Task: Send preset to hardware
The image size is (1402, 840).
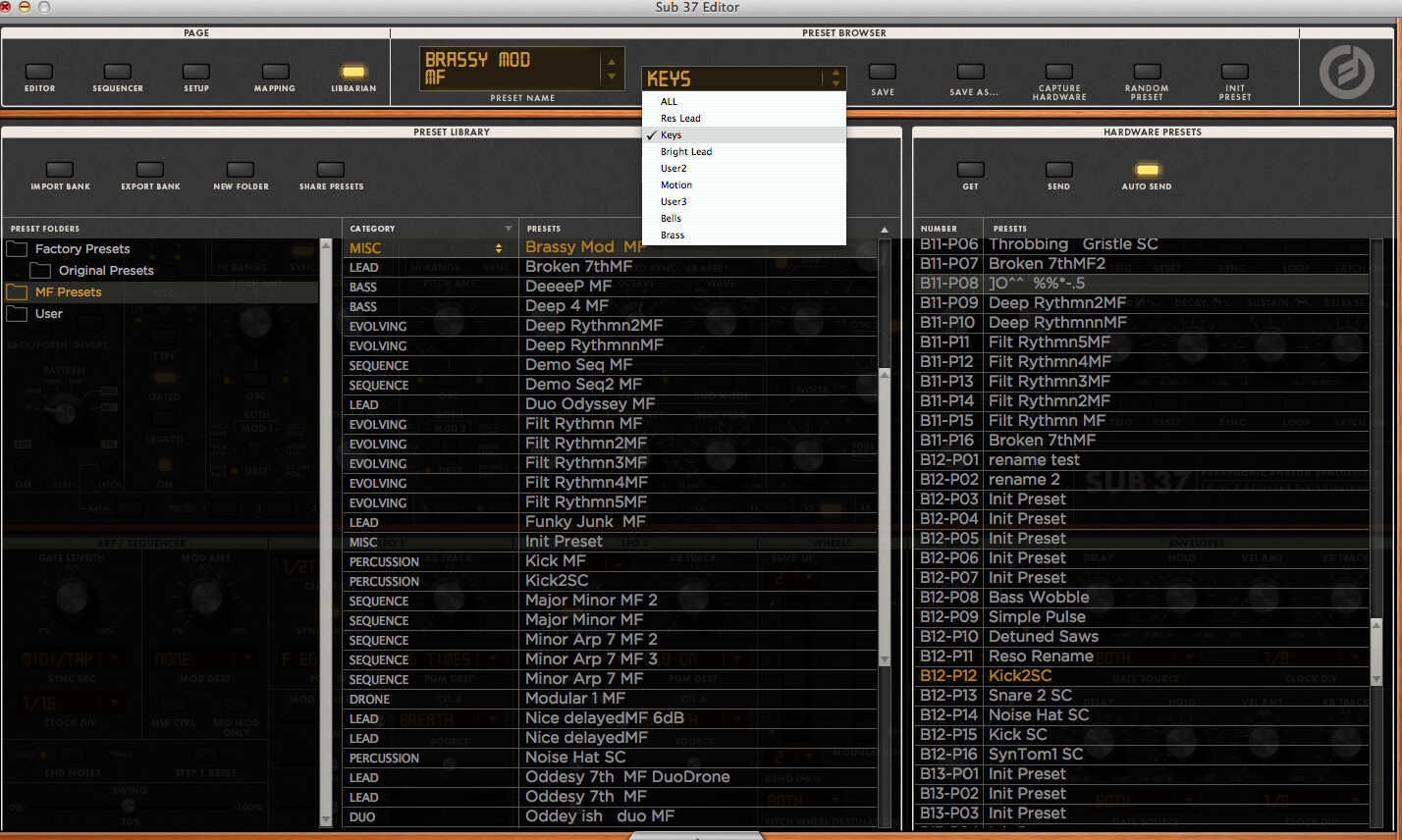Action: tap(1058, 170)
